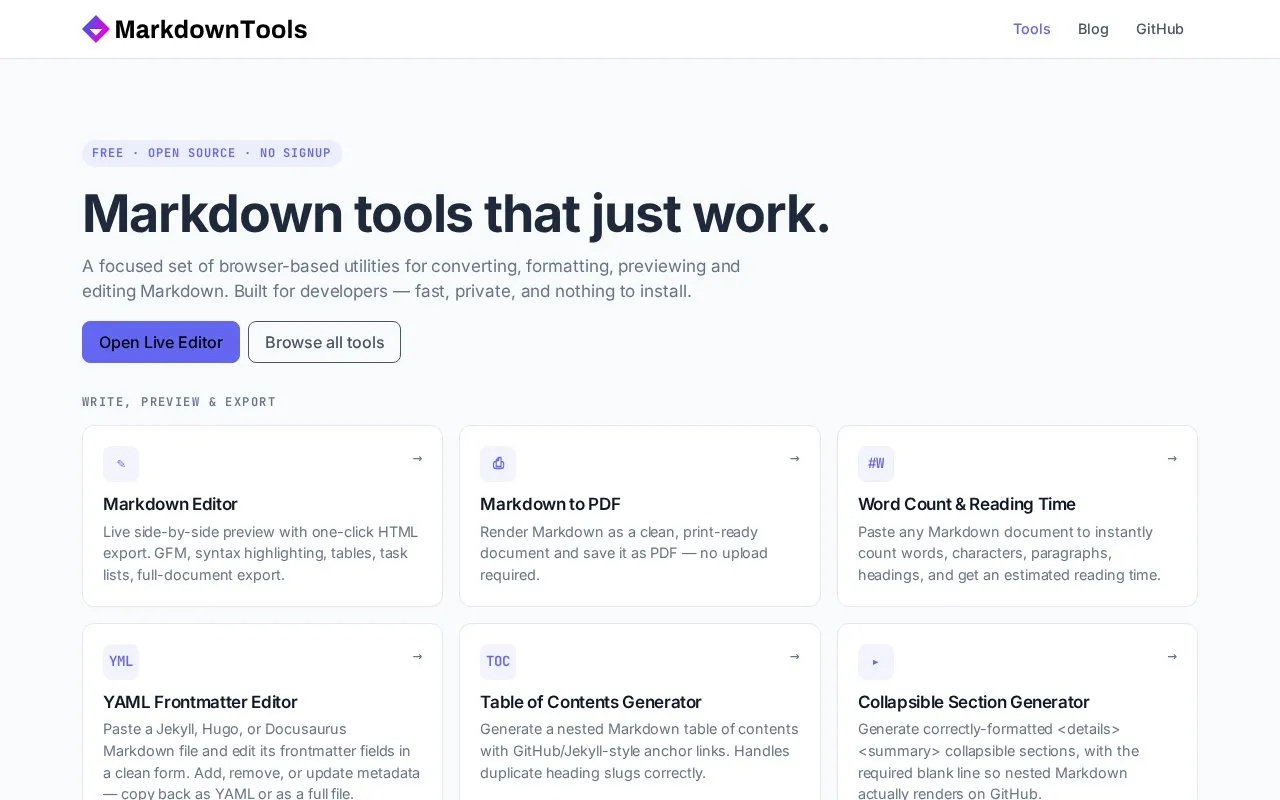Open the Markdown Editor title link

(x=170, y=504)
